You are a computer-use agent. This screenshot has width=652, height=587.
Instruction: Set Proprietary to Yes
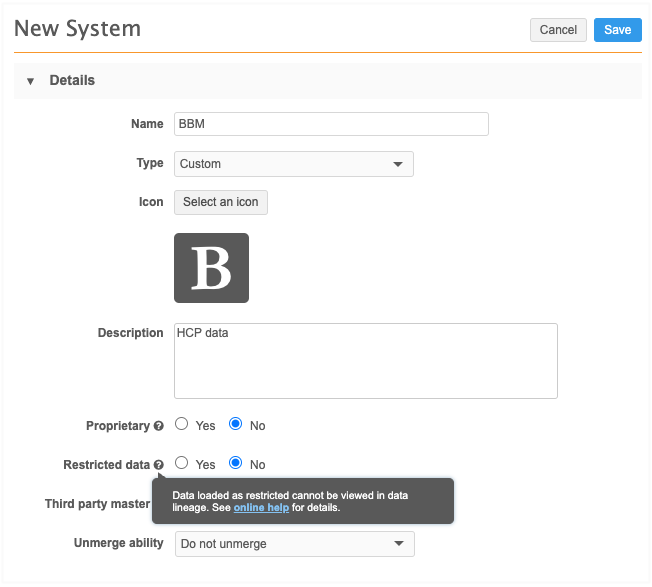(182, 424)
